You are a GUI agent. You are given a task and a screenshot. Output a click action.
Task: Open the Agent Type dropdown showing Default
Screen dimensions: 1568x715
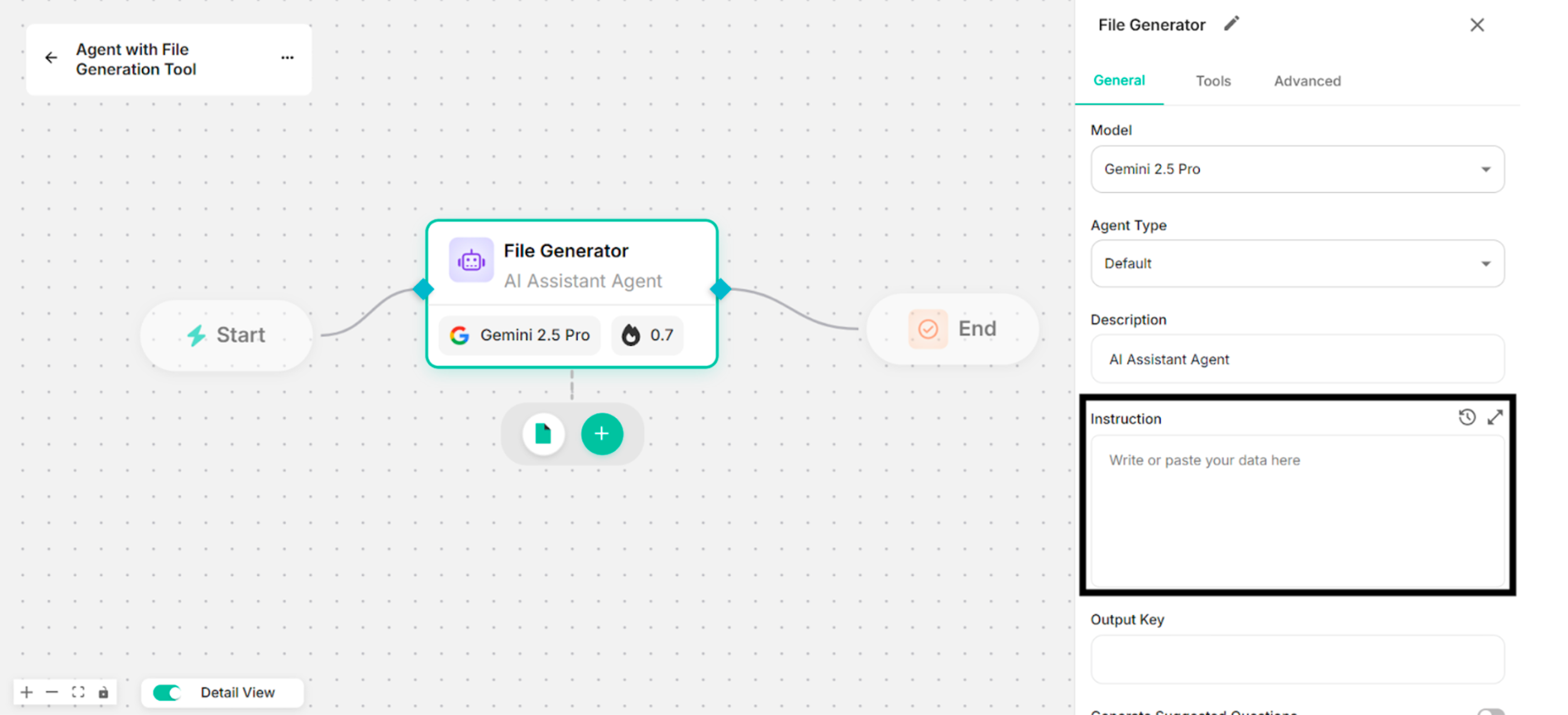tap(1297, 264)
